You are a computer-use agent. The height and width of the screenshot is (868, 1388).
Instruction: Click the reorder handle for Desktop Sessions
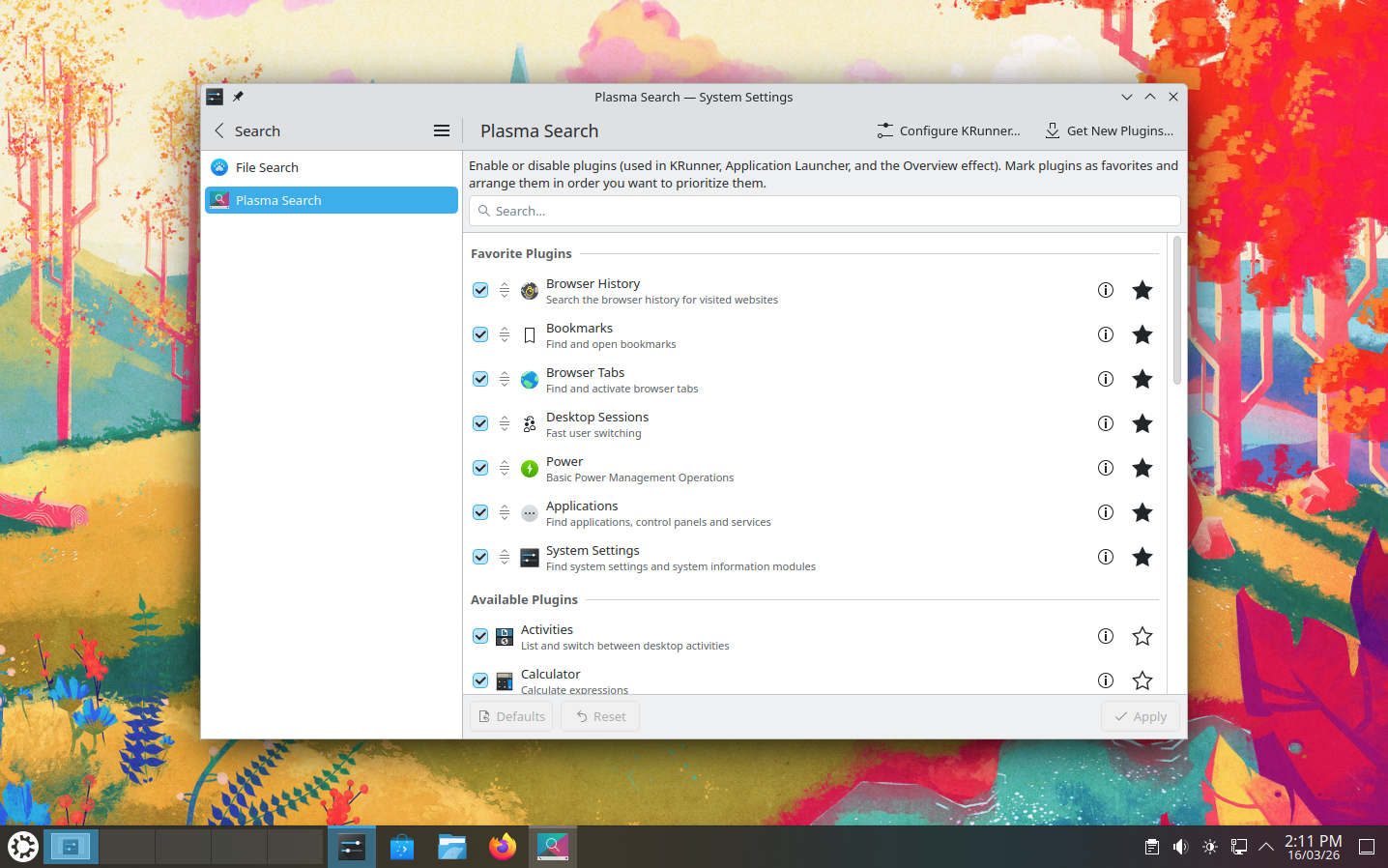[x=505, y=423]
